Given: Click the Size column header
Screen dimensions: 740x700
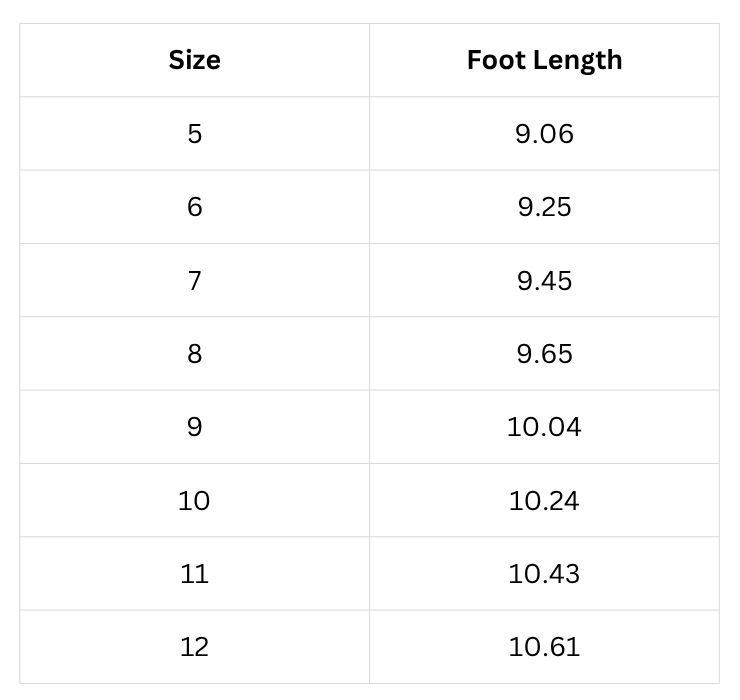Looking at the screenshot, I should [194, 60].
